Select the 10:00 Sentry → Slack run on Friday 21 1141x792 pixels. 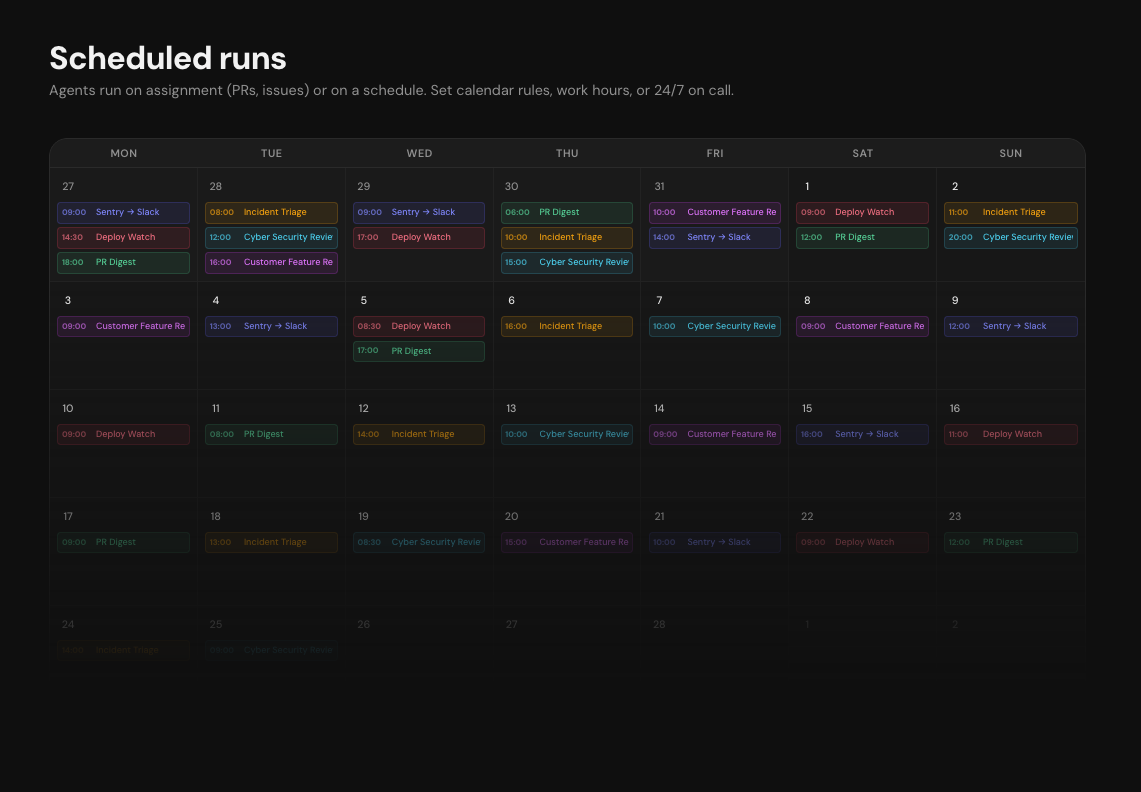(715, 542)
